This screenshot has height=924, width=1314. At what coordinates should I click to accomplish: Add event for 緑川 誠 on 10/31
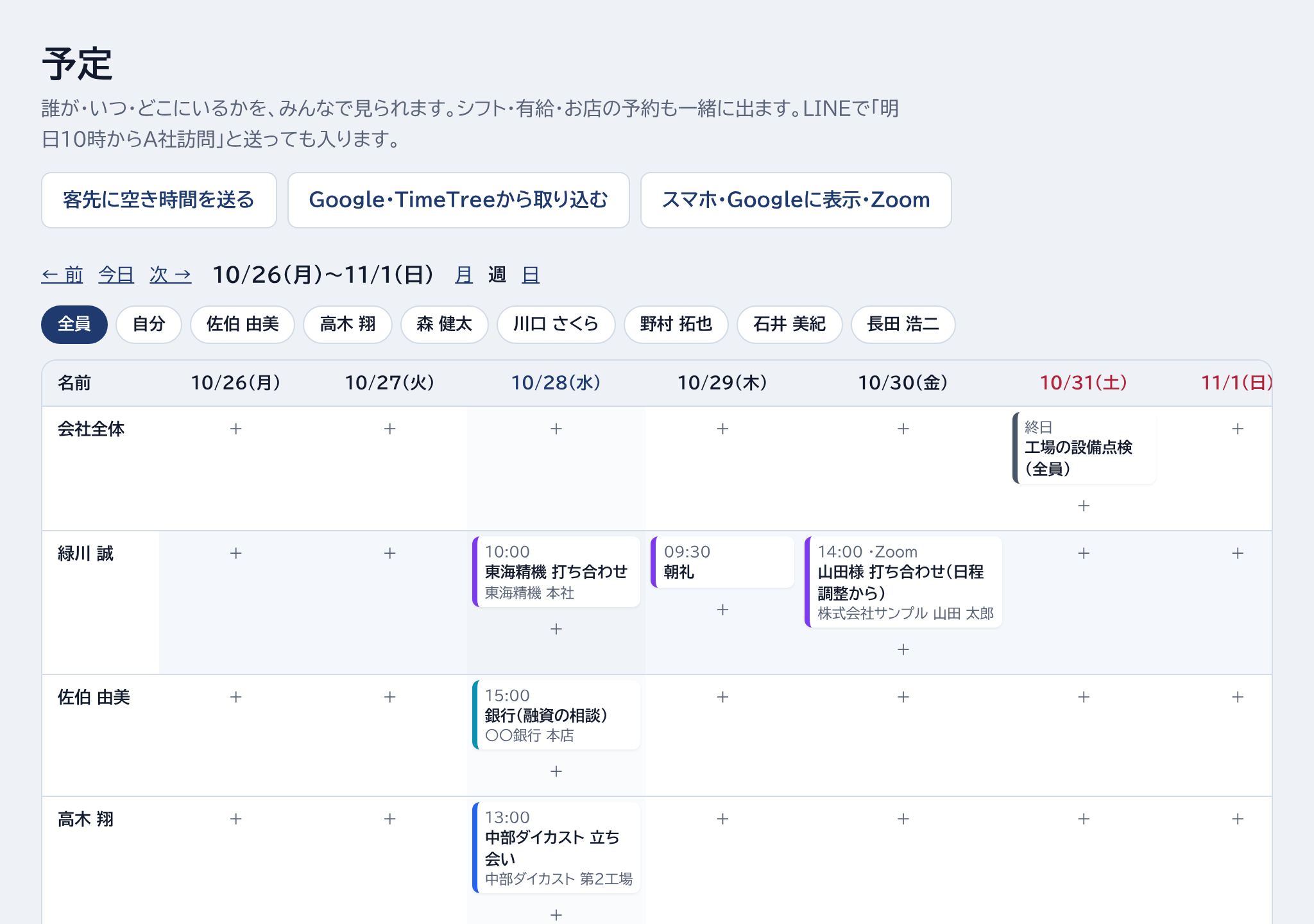(1084, 553)
